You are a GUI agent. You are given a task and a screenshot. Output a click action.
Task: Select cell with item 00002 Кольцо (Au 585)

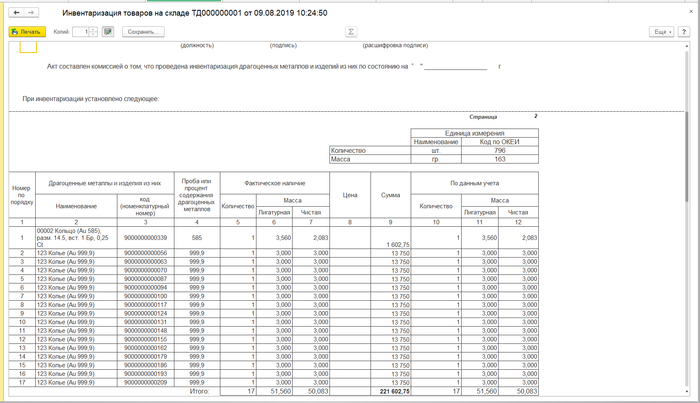[73, 237]
